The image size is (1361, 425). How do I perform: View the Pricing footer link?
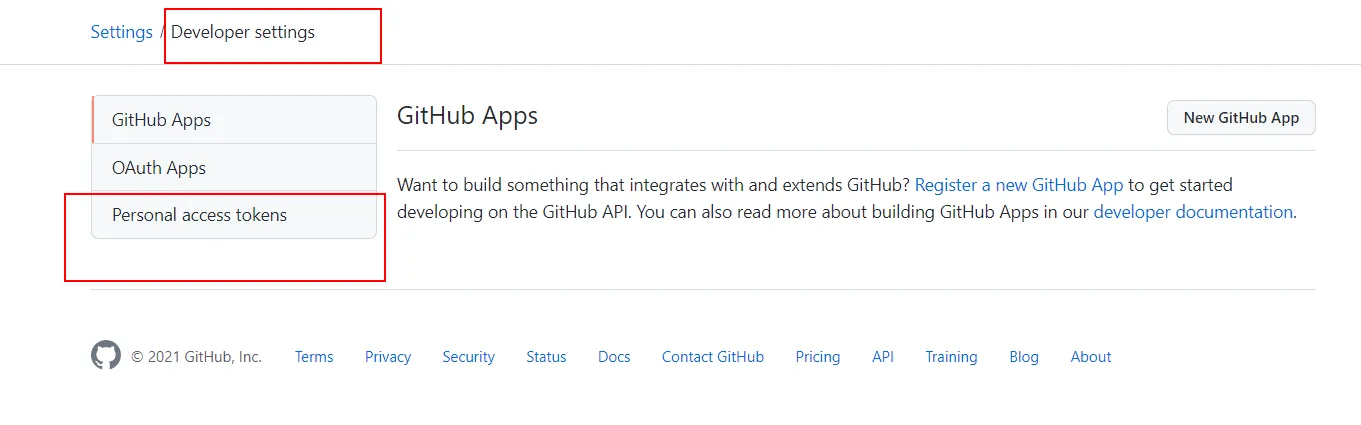pos(818,357)
